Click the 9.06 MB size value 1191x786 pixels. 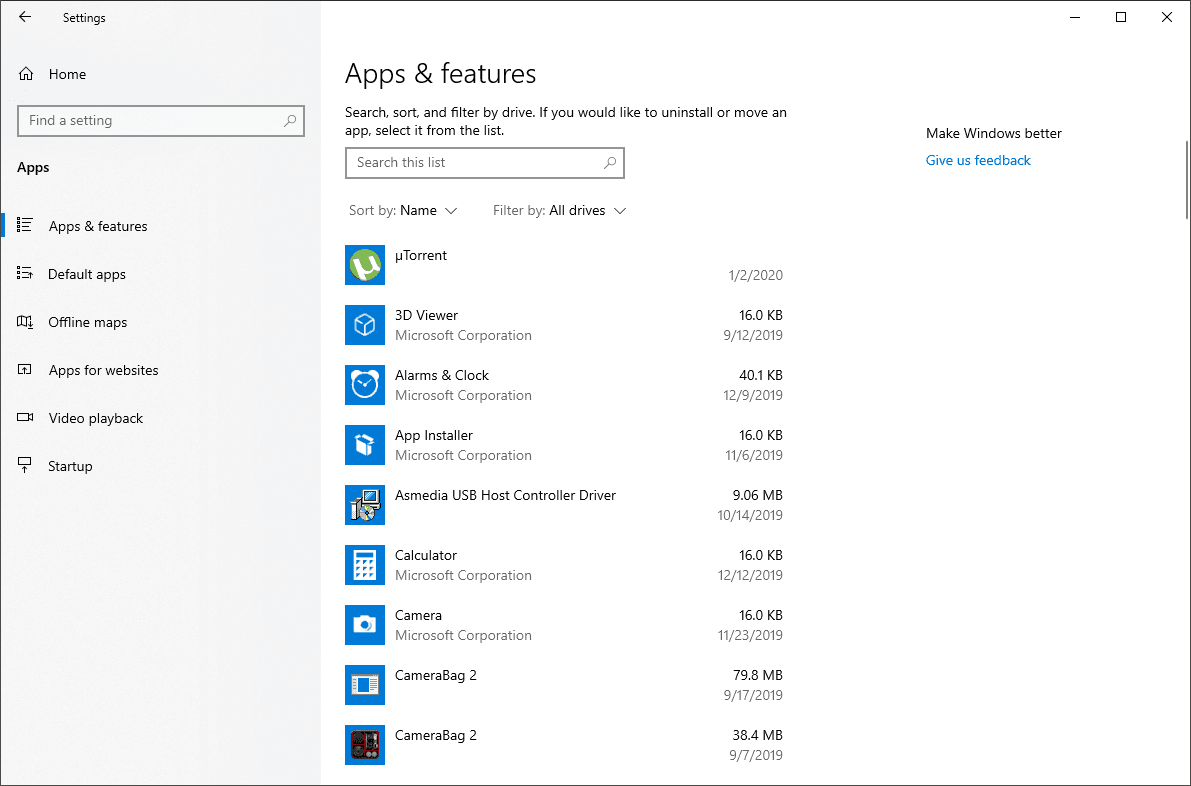point(757,495)
